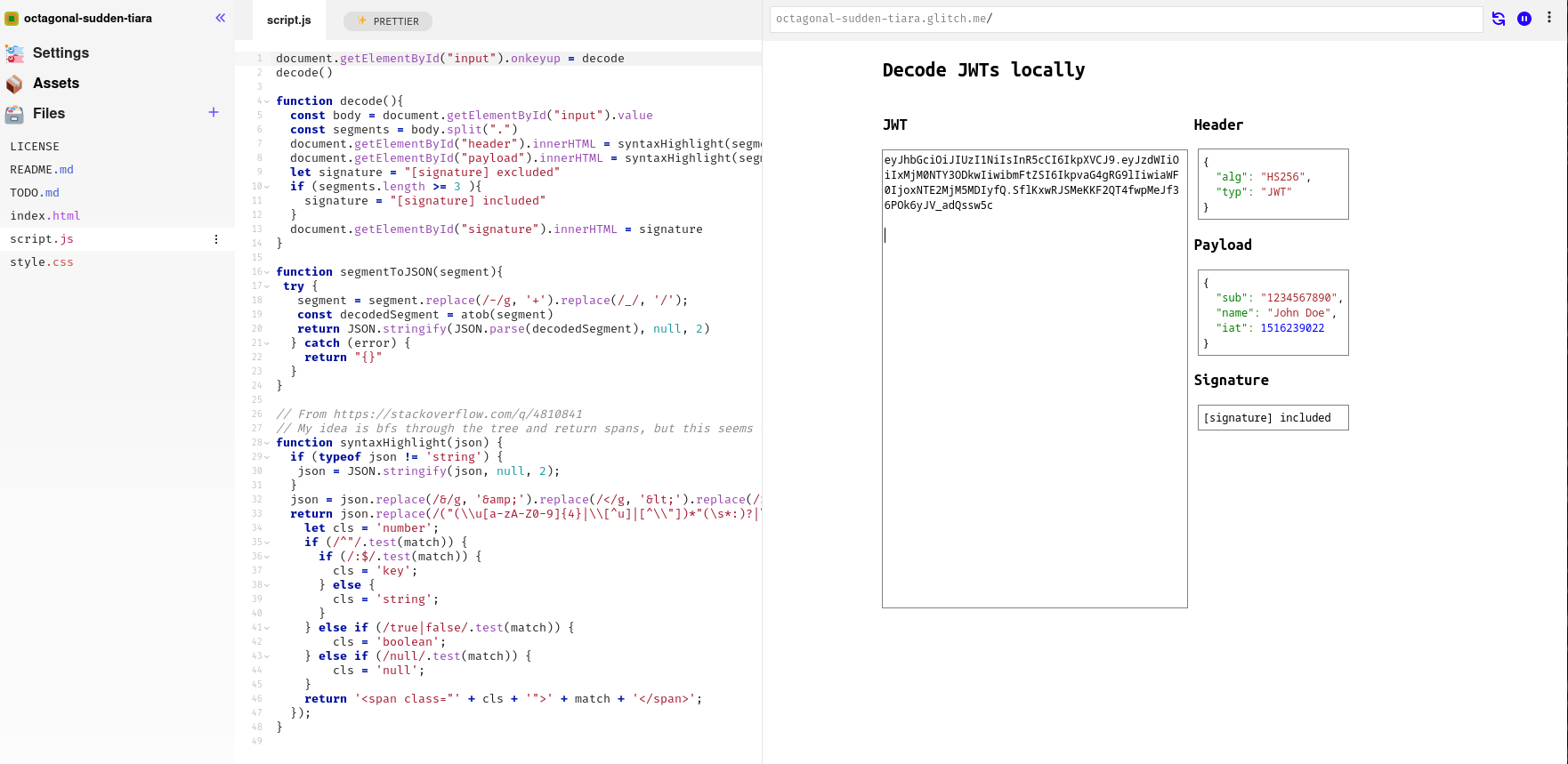Click the 'const decodedSegment' code line
Screen dimensions: 1568x764
tap(425, 315)
